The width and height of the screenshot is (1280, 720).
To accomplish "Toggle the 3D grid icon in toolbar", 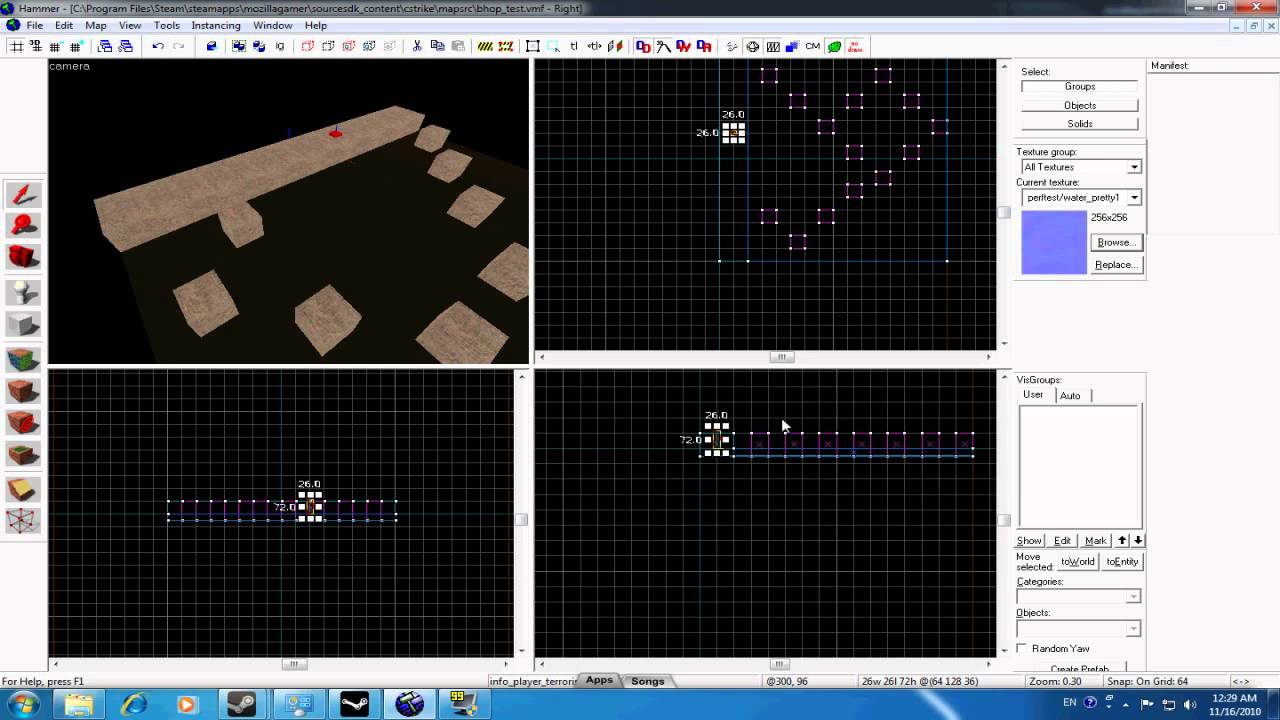I will tap(37, 46).
